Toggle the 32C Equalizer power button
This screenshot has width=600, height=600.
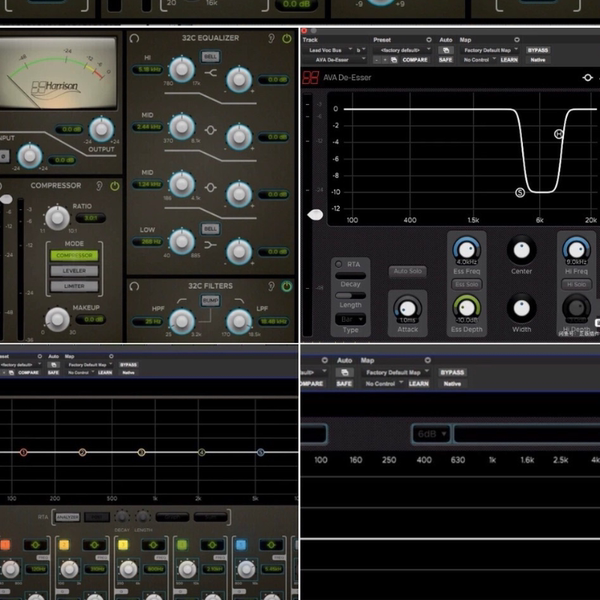[287, 39]
